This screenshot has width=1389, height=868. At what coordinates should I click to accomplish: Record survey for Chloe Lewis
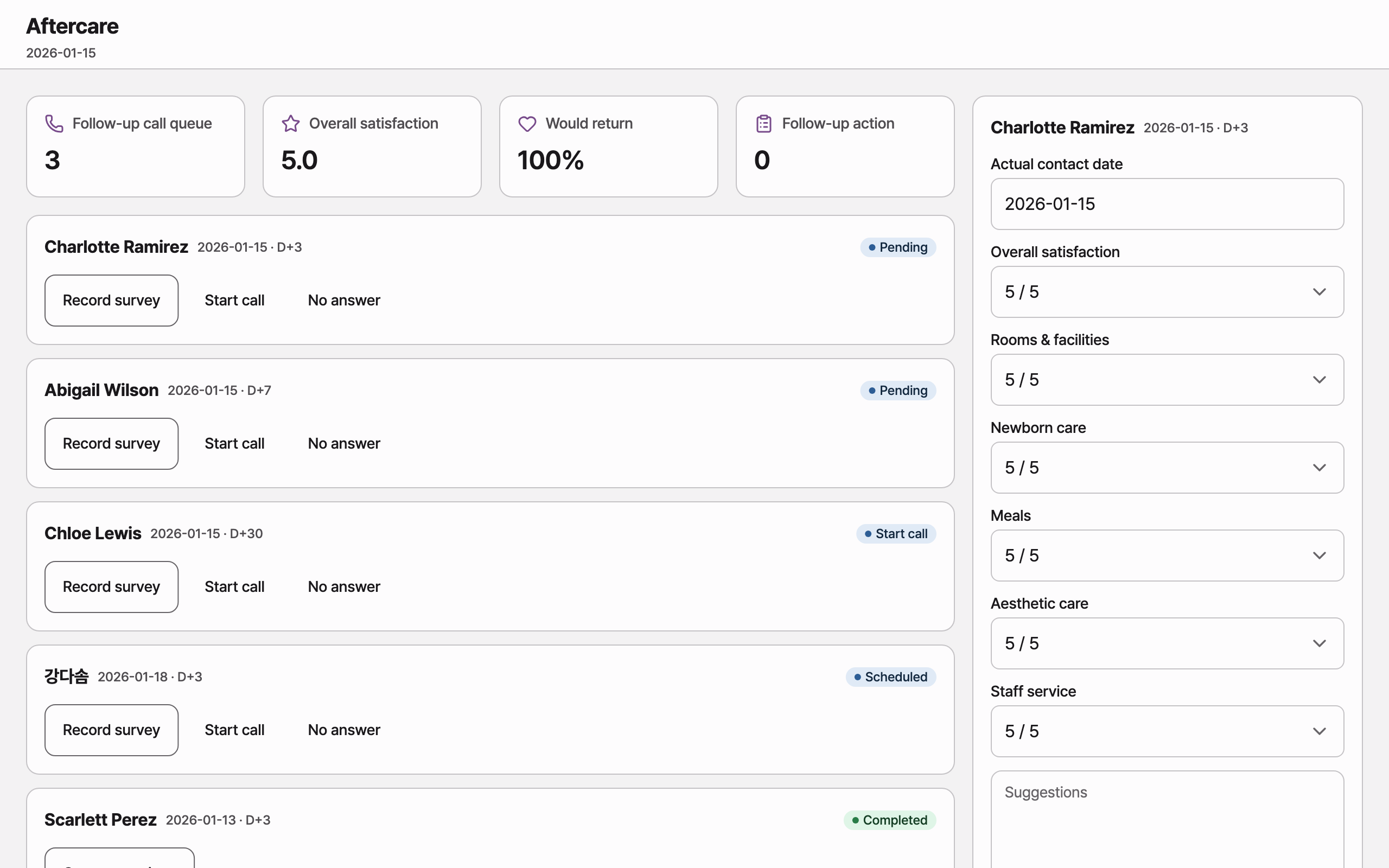coord(111,586)
